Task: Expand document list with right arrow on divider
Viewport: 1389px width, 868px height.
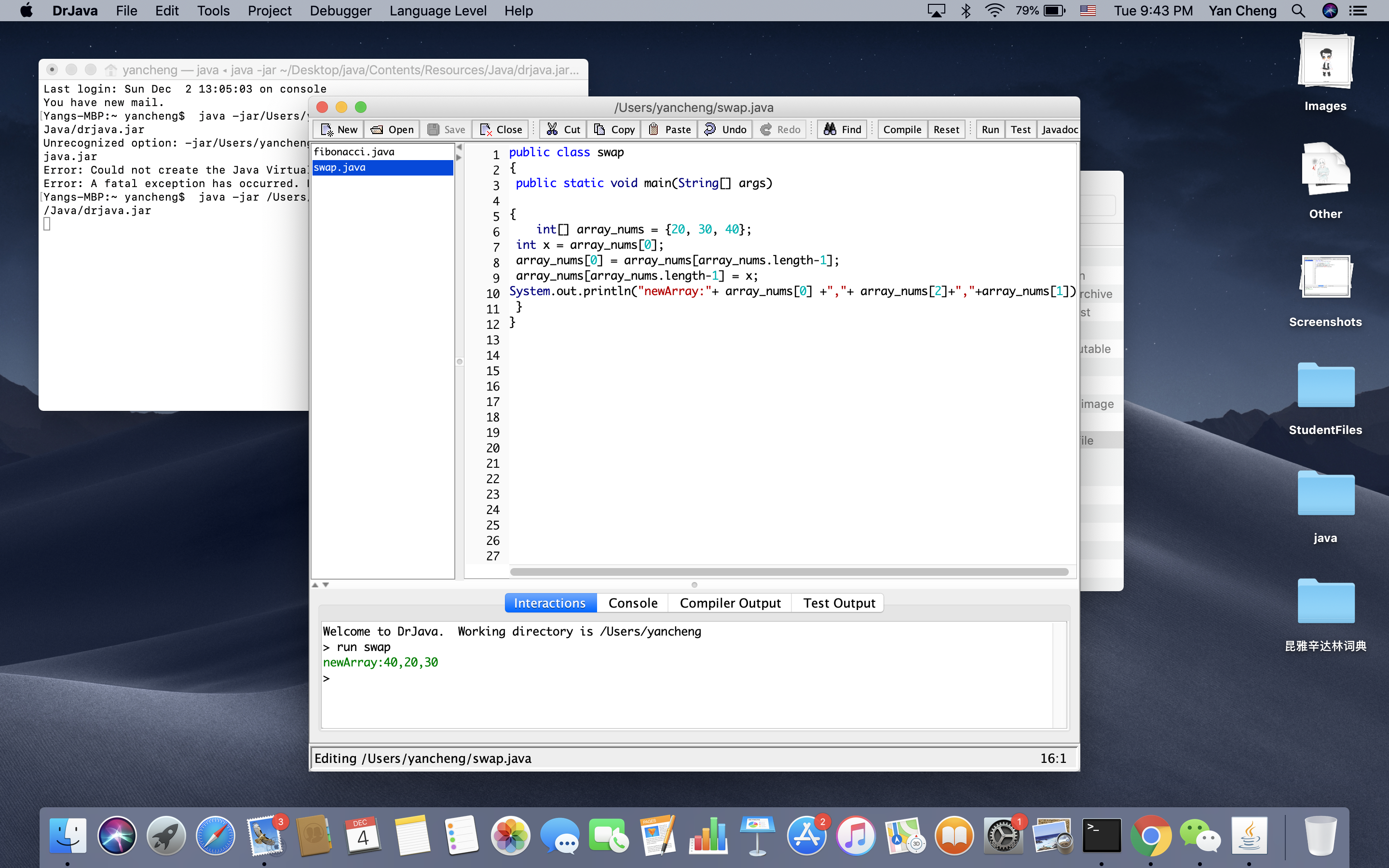Action: coord(459,157)
